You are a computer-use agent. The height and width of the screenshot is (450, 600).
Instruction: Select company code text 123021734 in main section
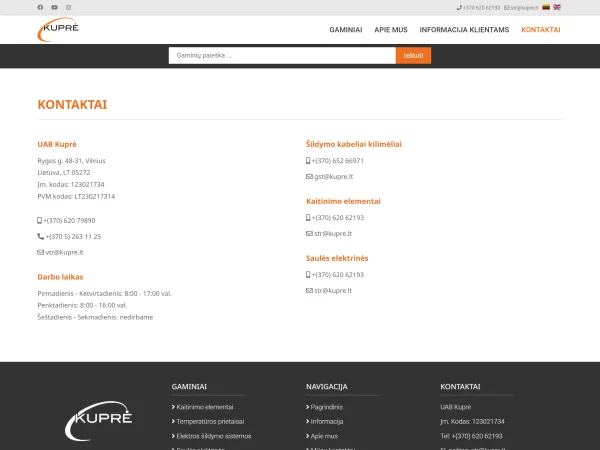click(87, 184)
